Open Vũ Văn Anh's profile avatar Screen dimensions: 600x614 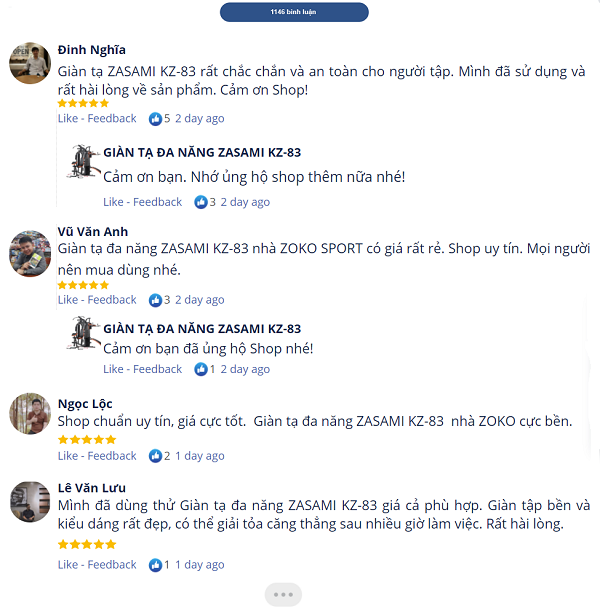(30, 253)
